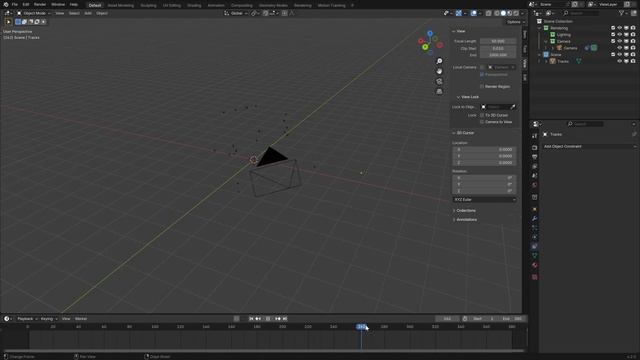The width and height of the screenshot is (640, 360).
Task: Open the Object Mode dropdown
Action: (x=33, y=13)
